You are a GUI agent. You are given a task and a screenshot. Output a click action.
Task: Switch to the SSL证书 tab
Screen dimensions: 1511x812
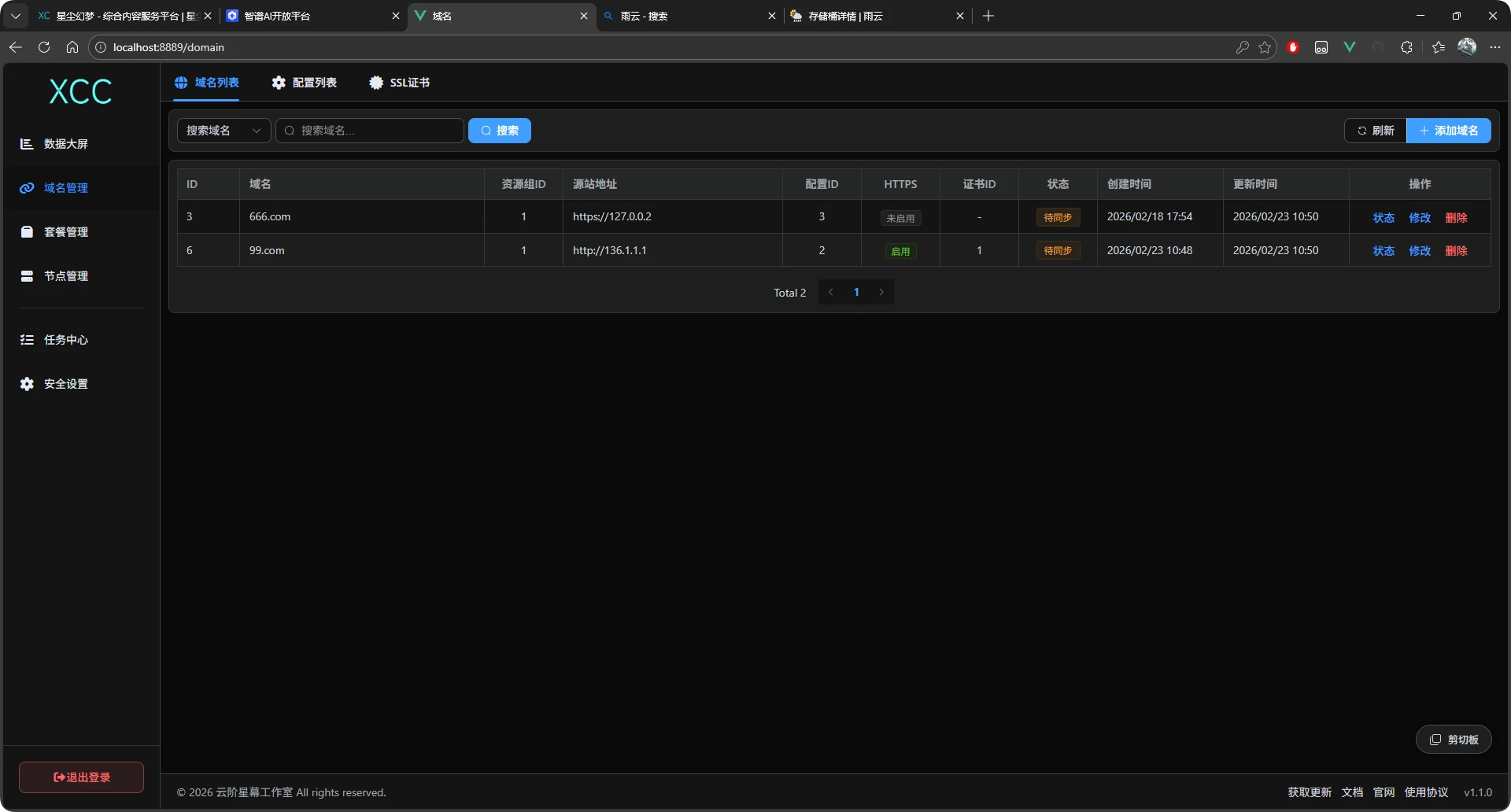400,83
